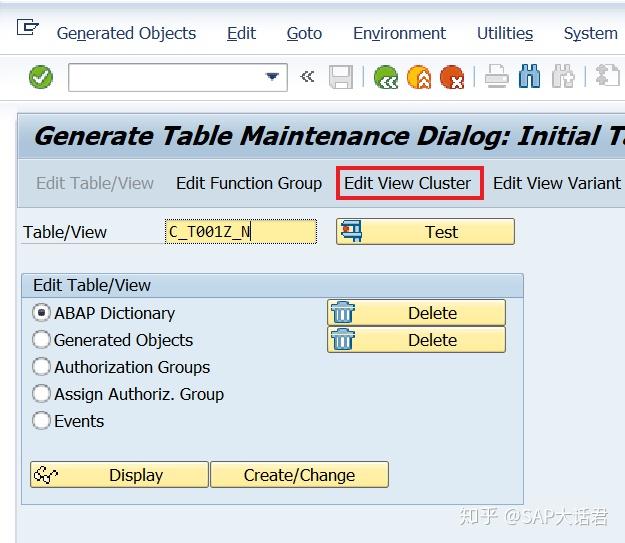Click the Create/Change button

299,475
